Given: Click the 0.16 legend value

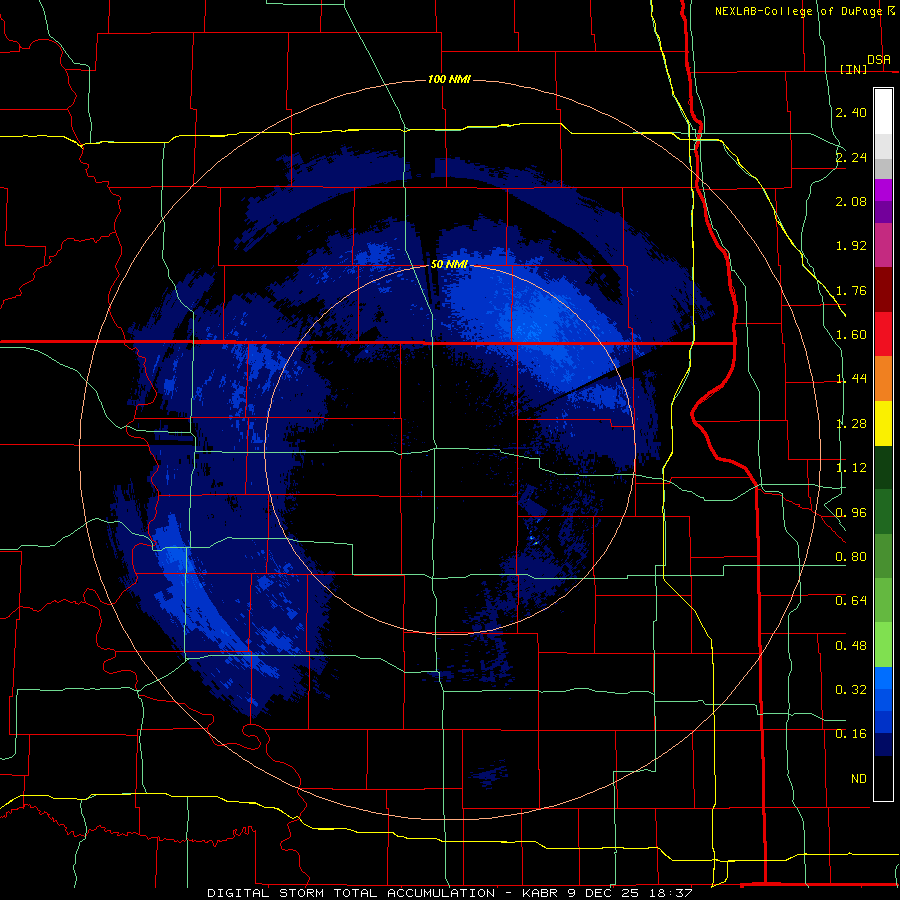Looking at the screenshot, I should (x=851, y=734).
